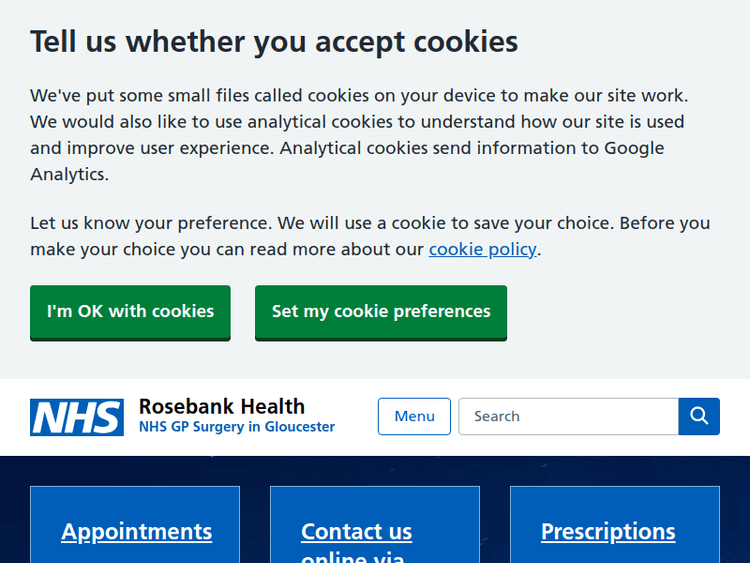750x563 pixels.
Task: Click the Rosebank Health site title
Action: click(222, 406)
